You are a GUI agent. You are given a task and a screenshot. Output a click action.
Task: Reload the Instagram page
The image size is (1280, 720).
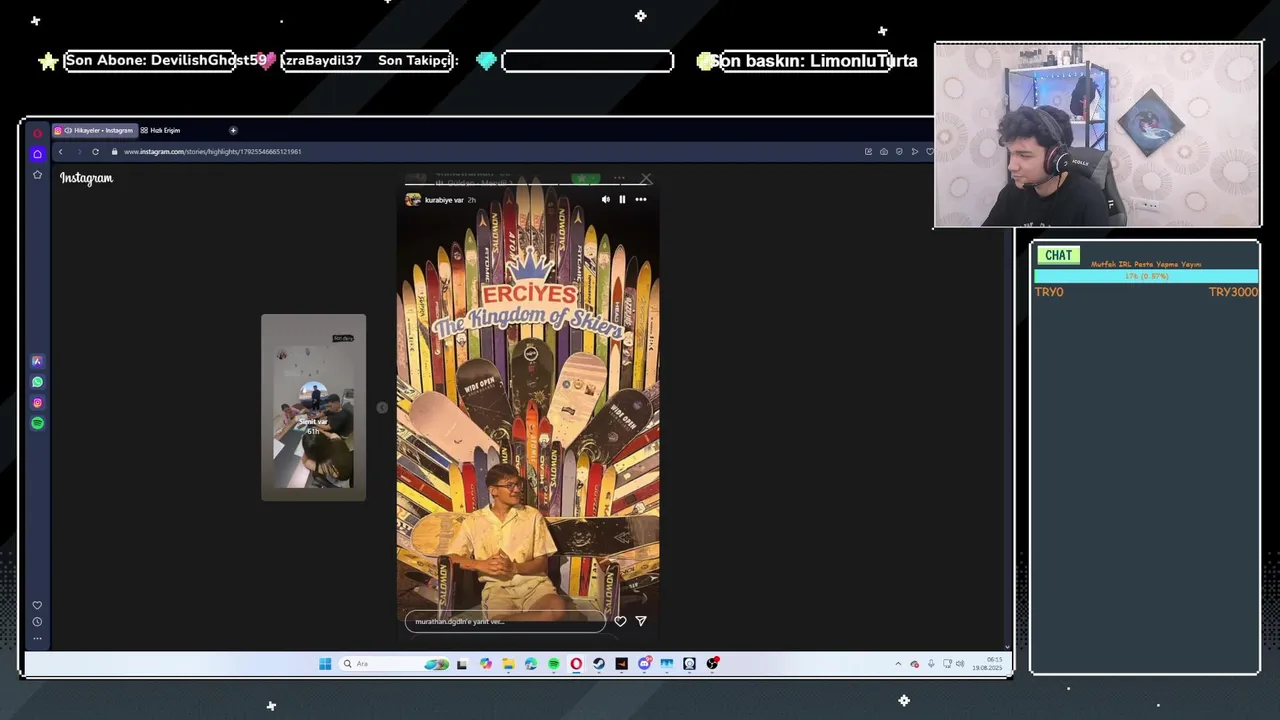(95, 151)
